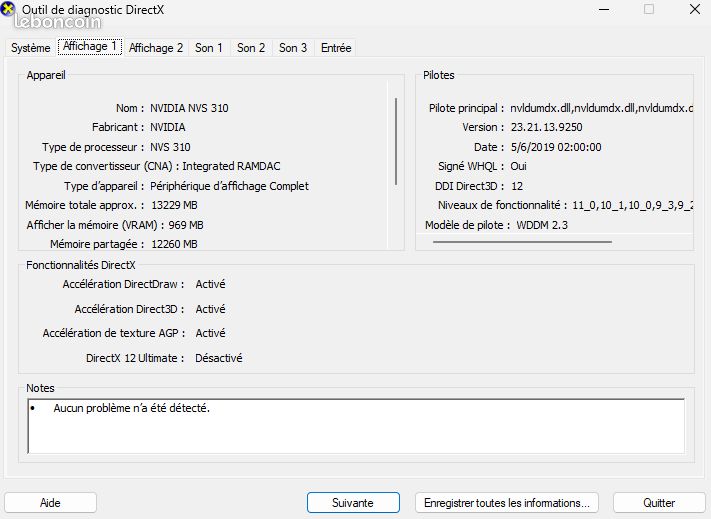The width and height of the screenshot is (711, 519).
Task: Go to the Son 1 tab
Action: [209, 48]
